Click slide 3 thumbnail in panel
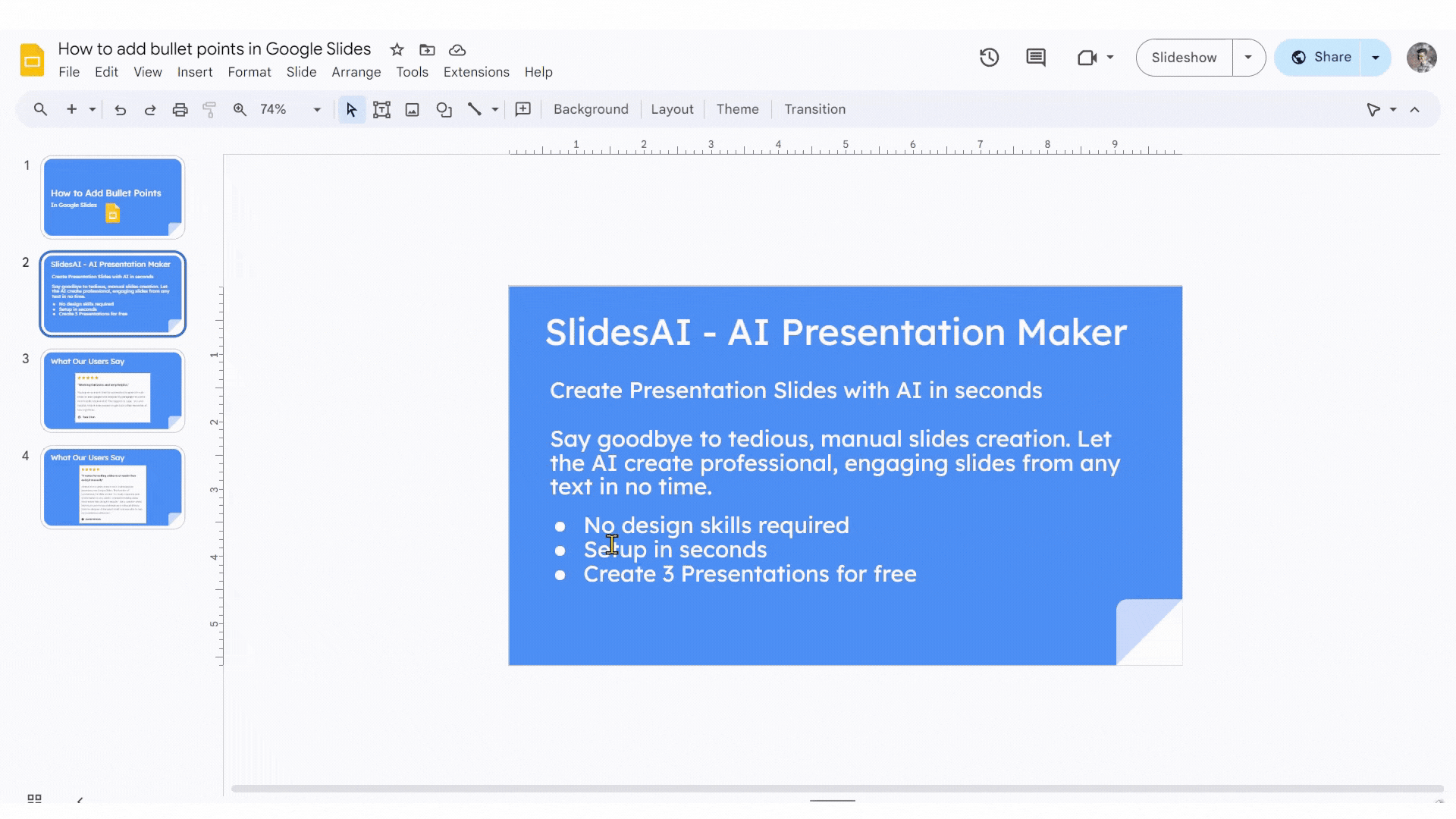The height and width of the screenshot is (819, 1456). tap(112, 390)
